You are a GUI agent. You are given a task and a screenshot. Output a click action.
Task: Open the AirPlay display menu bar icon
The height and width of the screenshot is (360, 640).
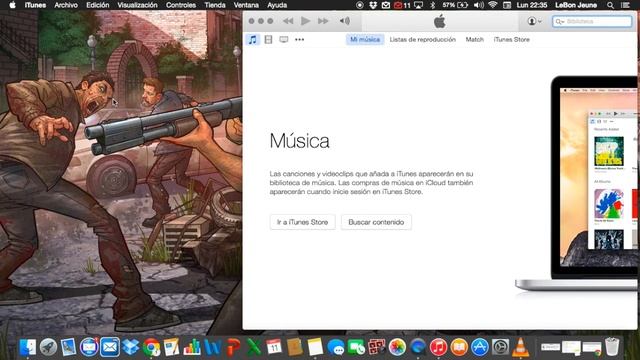coord(418,5)
